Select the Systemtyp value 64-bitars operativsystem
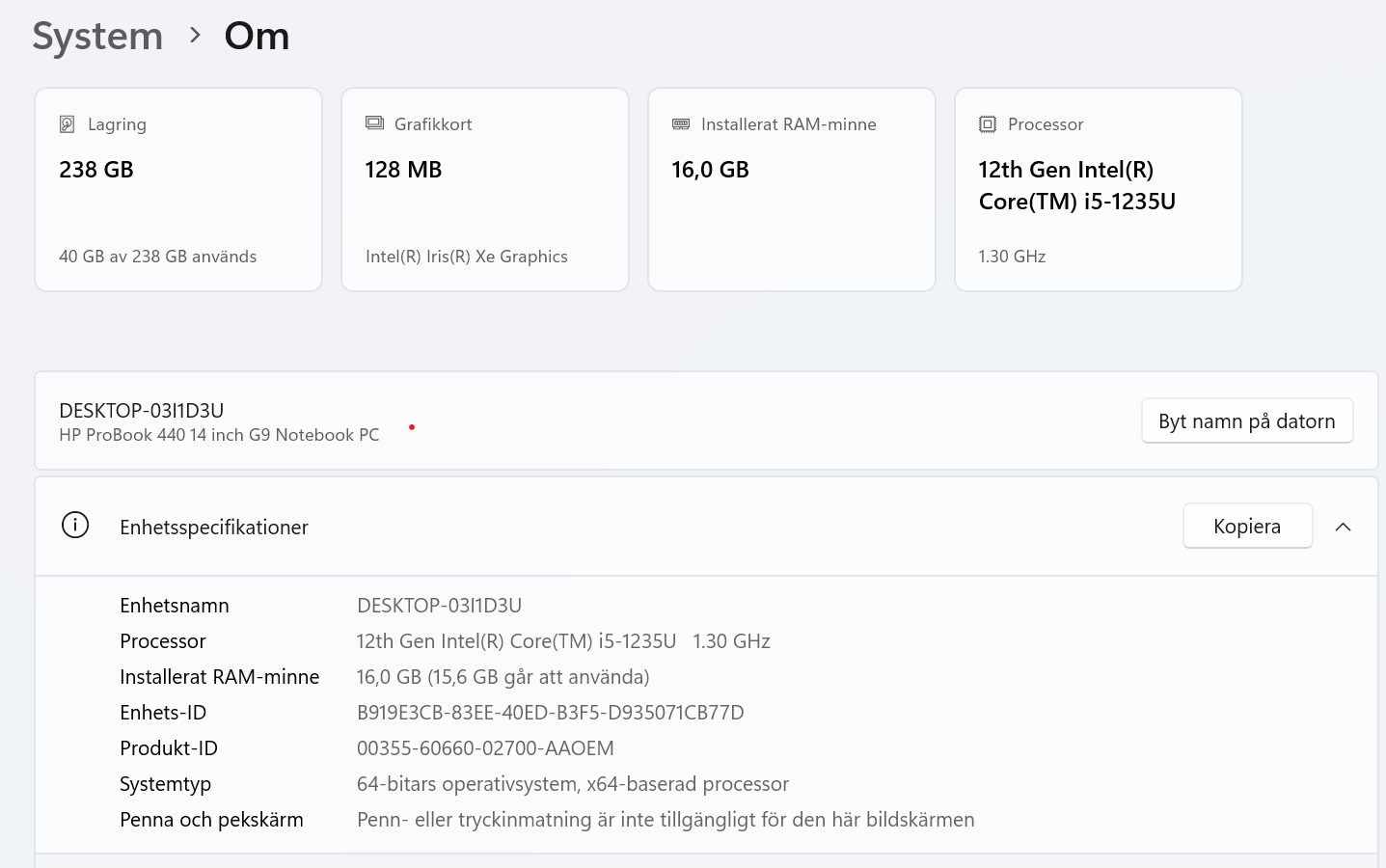Image resolution: width=1386 pixels, height=868 pixels. 573,784
